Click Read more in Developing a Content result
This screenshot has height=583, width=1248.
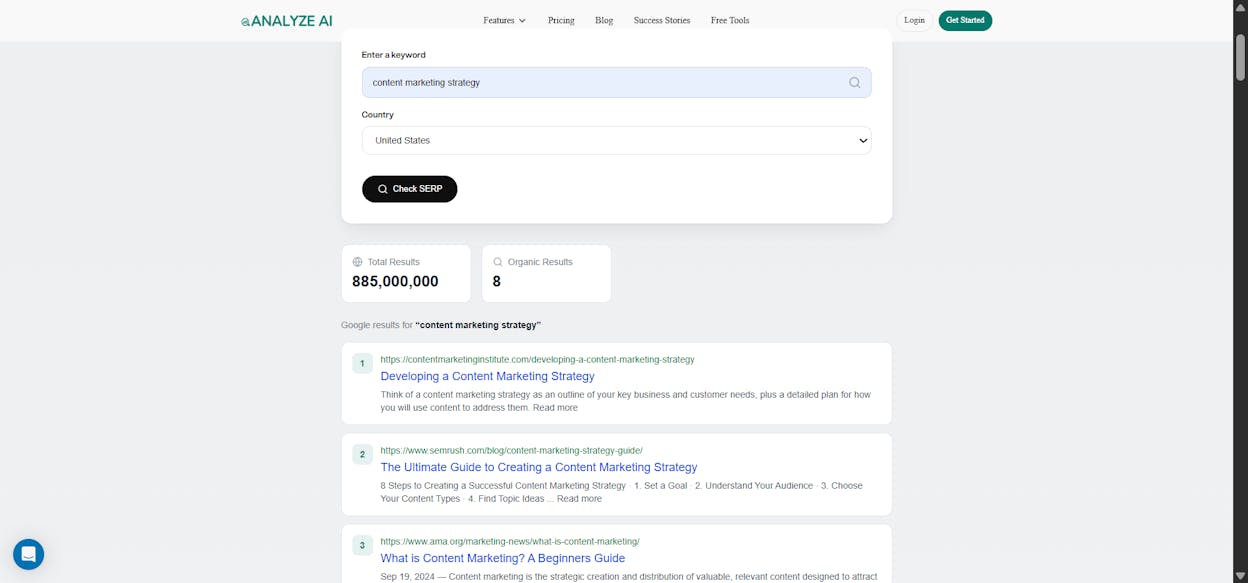click(x=555, y=408)
